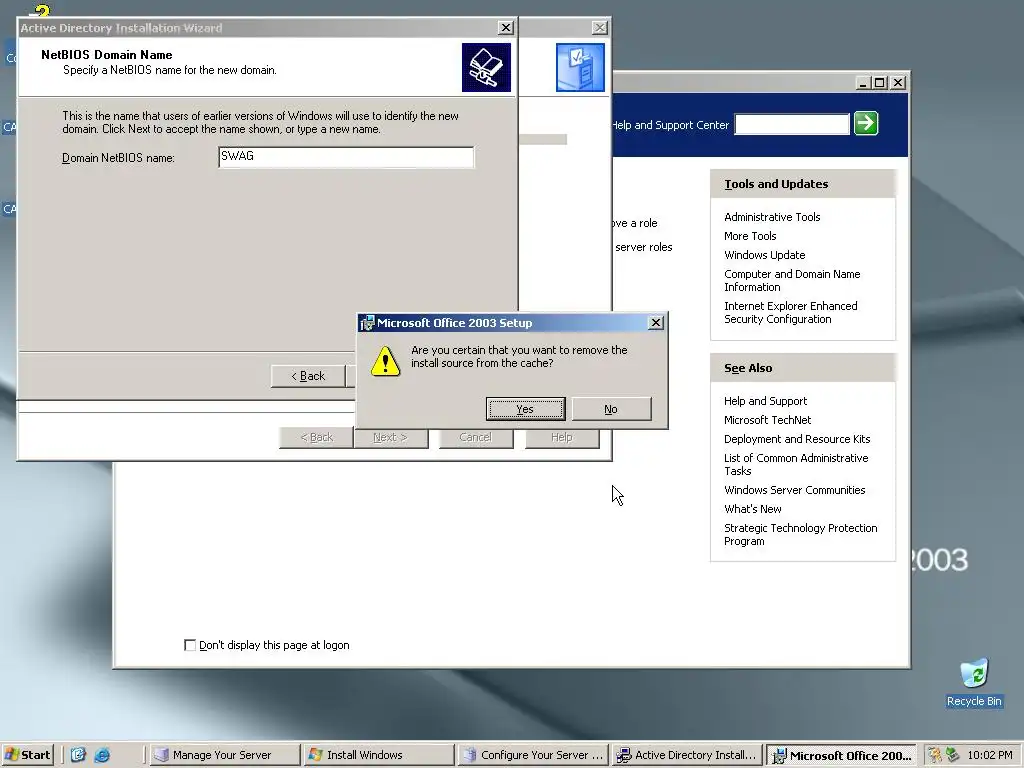
Task: Click Next in Configure Your Server Wizard
Action: tap(391, 437)
